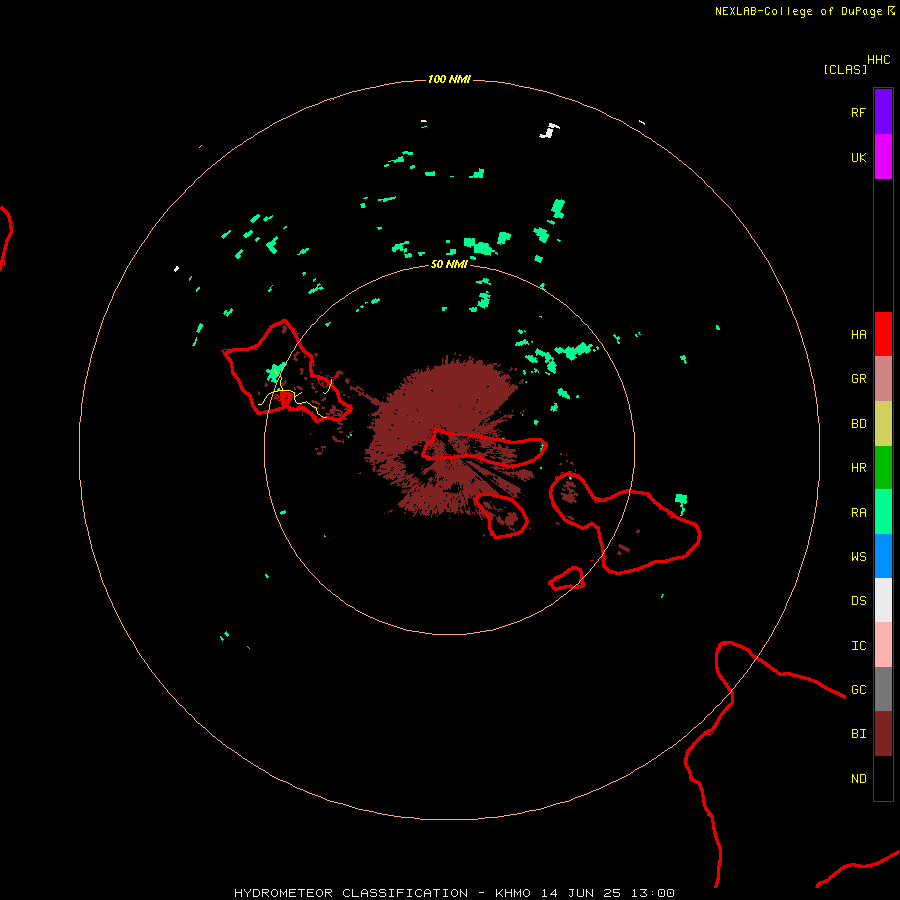Pick the HR dark green legend swatch
Screen dimensions: 900x900
pos(883,468)
